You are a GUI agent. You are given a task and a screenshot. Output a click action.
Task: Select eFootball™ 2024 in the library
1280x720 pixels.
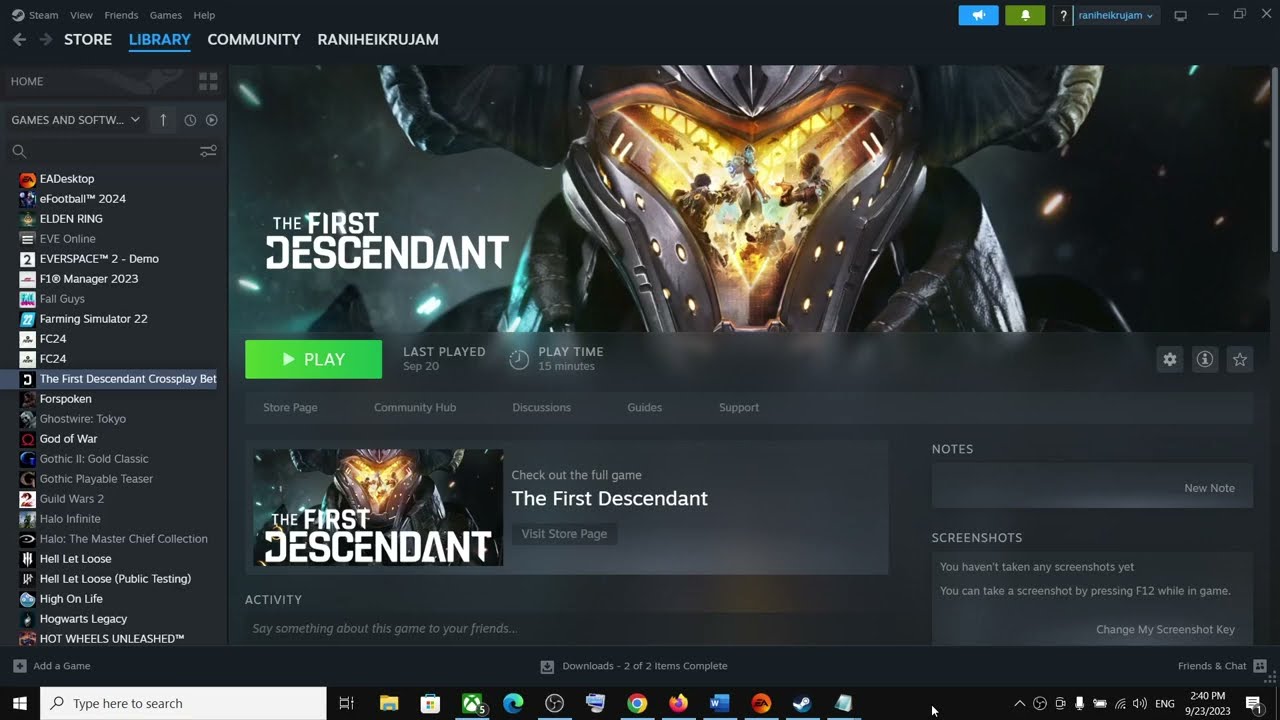tap(82, 199)
